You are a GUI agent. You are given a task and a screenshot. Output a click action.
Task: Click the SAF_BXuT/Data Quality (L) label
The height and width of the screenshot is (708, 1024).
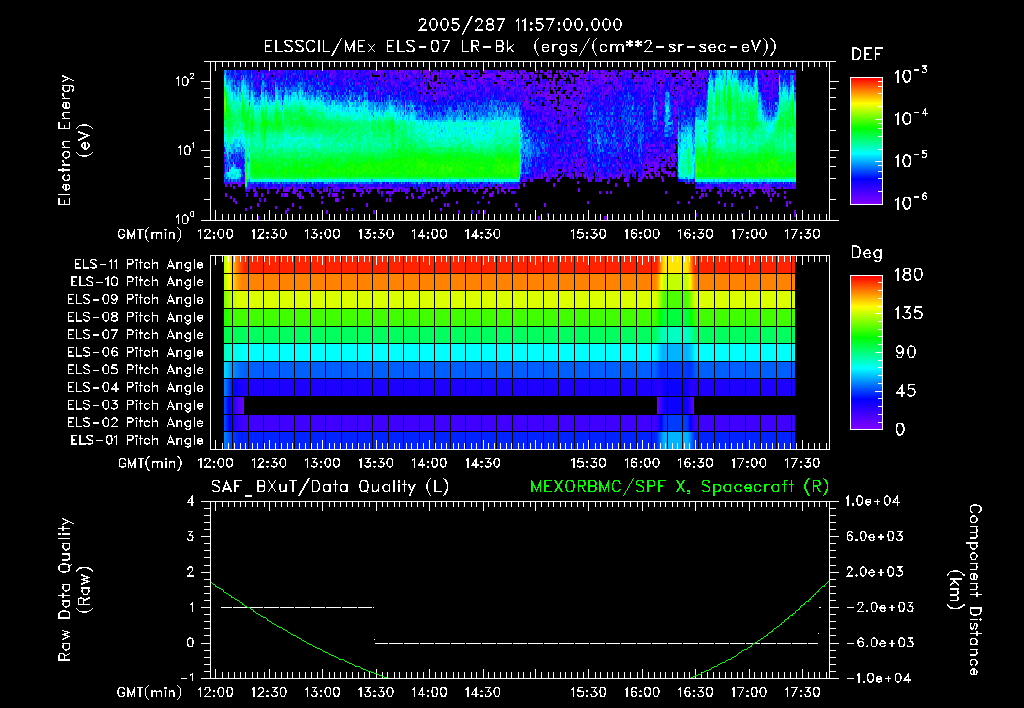330,487
